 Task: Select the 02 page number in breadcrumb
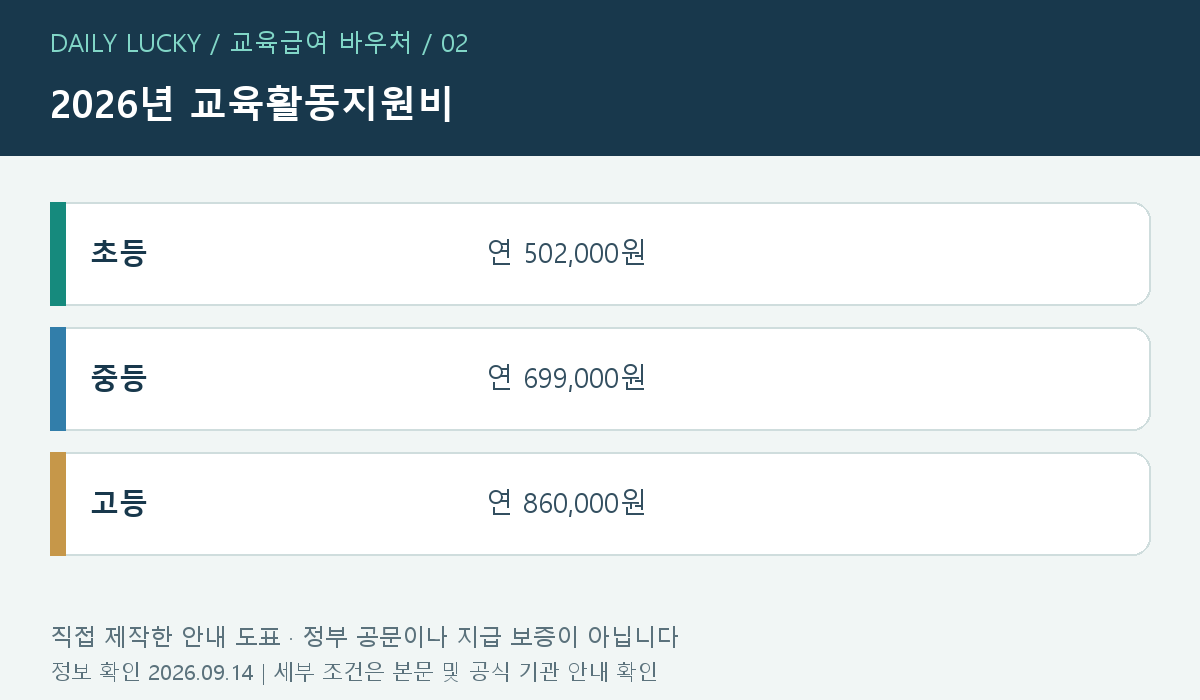click(x=454, y=43)
